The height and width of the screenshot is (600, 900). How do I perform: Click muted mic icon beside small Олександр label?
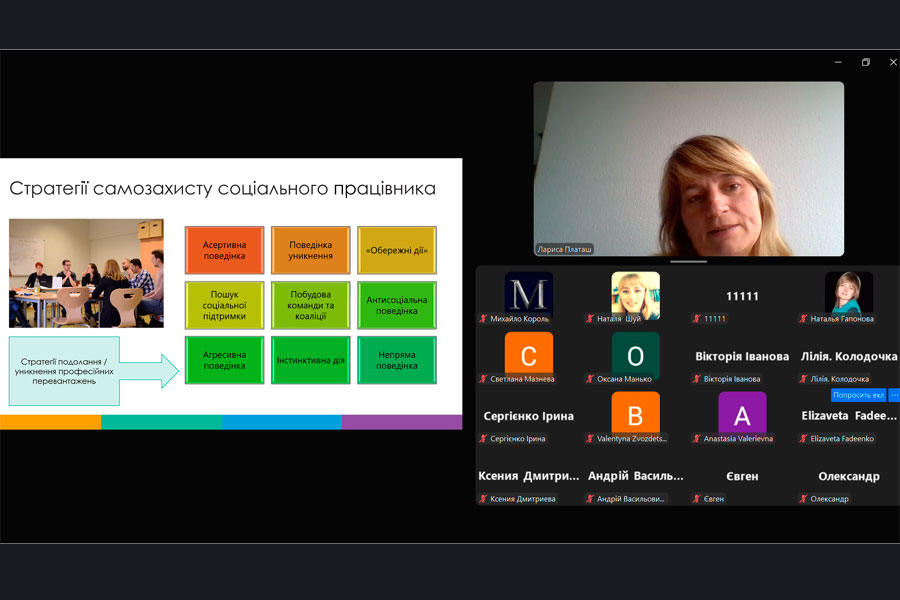tap(804, 499)
